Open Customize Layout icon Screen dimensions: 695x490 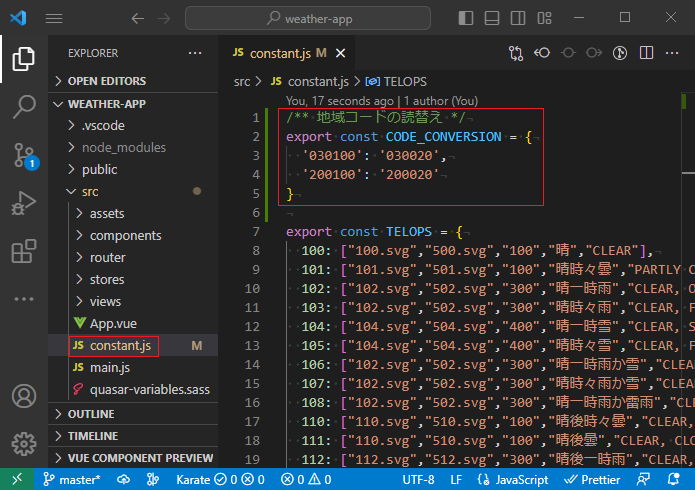(544, 18)
